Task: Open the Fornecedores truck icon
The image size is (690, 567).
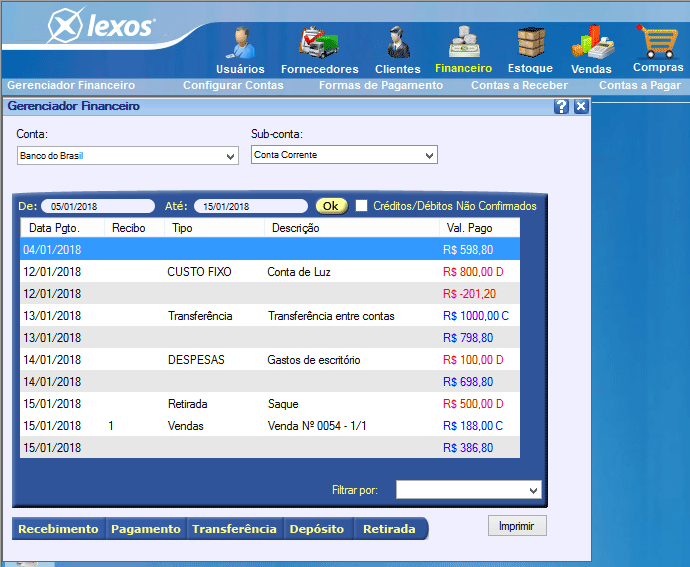Action: [x=319, y=43]
